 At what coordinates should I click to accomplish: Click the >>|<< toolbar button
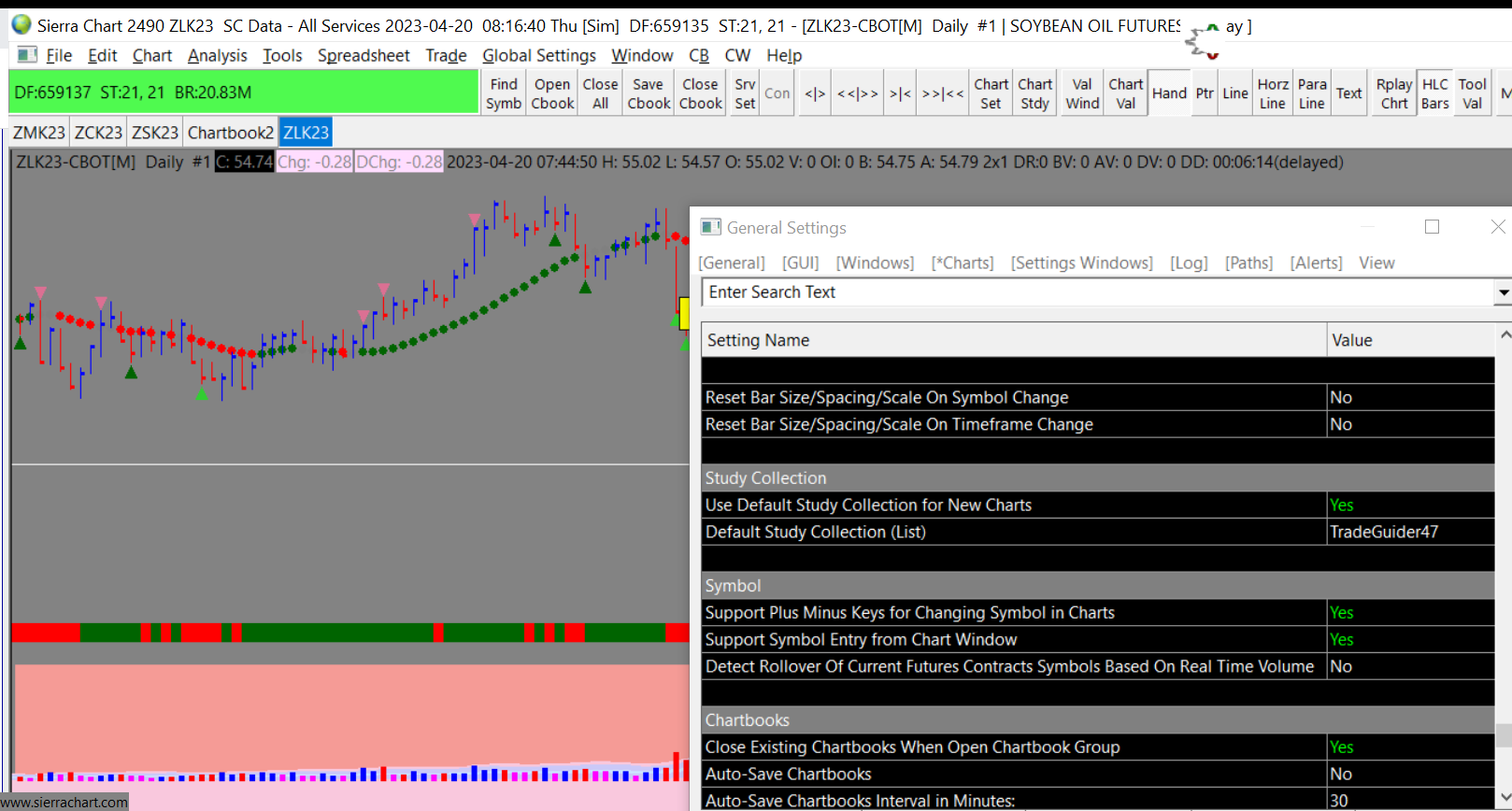[x=942, y=93]
